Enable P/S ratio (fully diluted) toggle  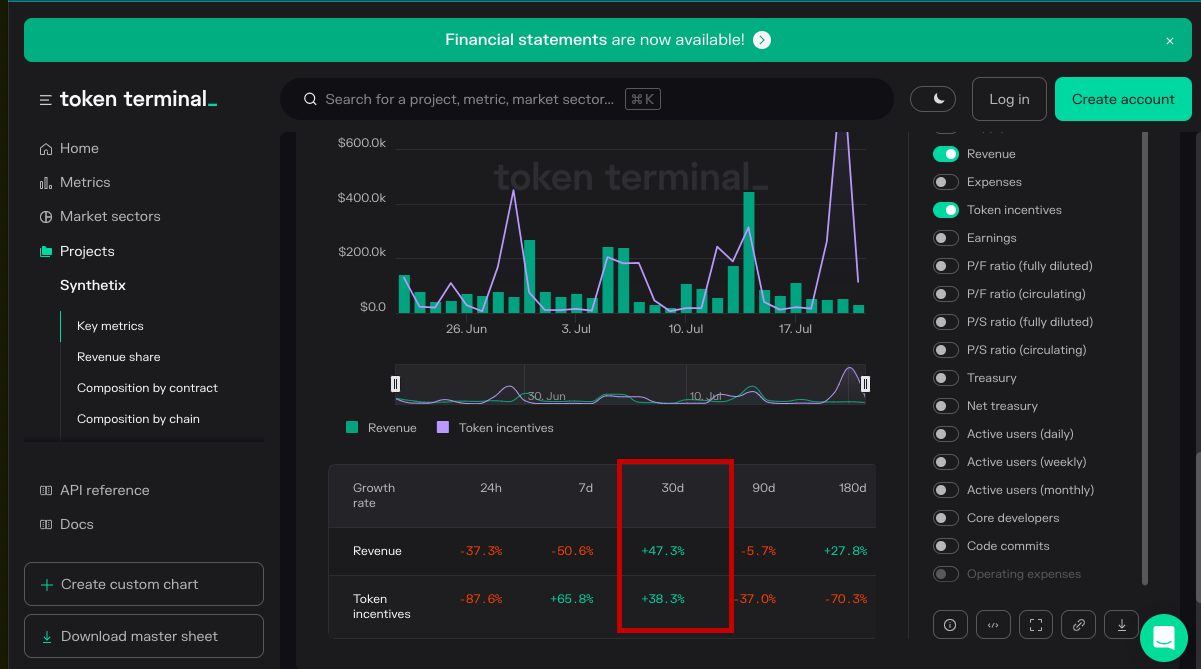point(946,322)
